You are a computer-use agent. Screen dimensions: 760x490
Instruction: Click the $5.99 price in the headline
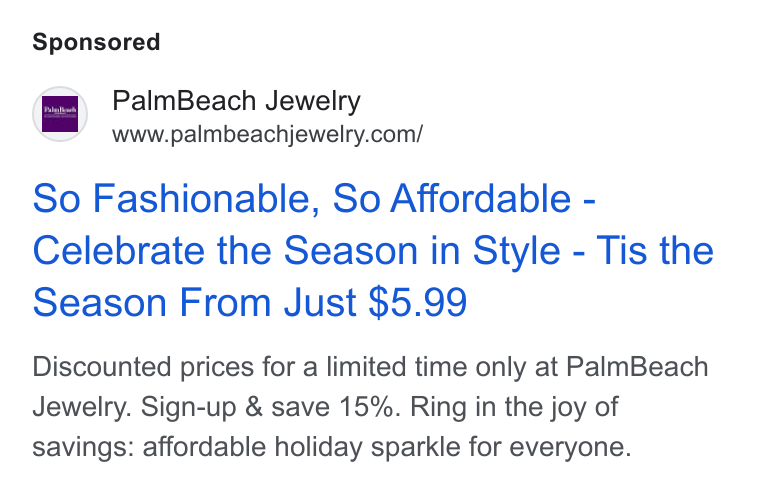tap(418, 302)
